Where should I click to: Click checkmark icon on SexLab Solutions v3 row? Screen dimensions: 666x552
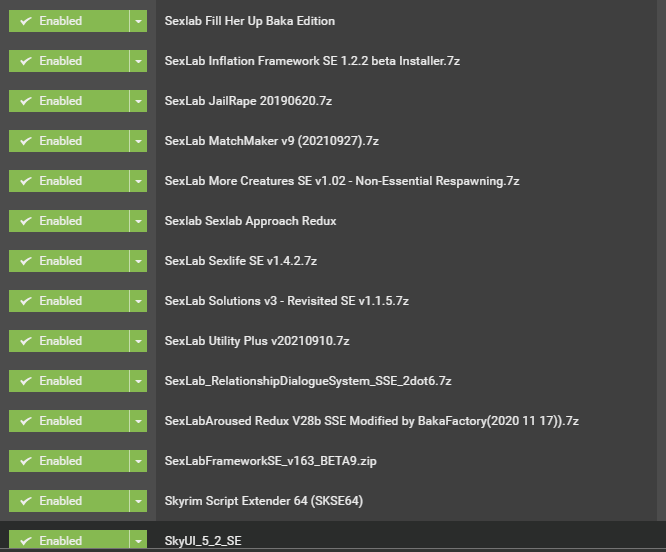tap(26, 301)
